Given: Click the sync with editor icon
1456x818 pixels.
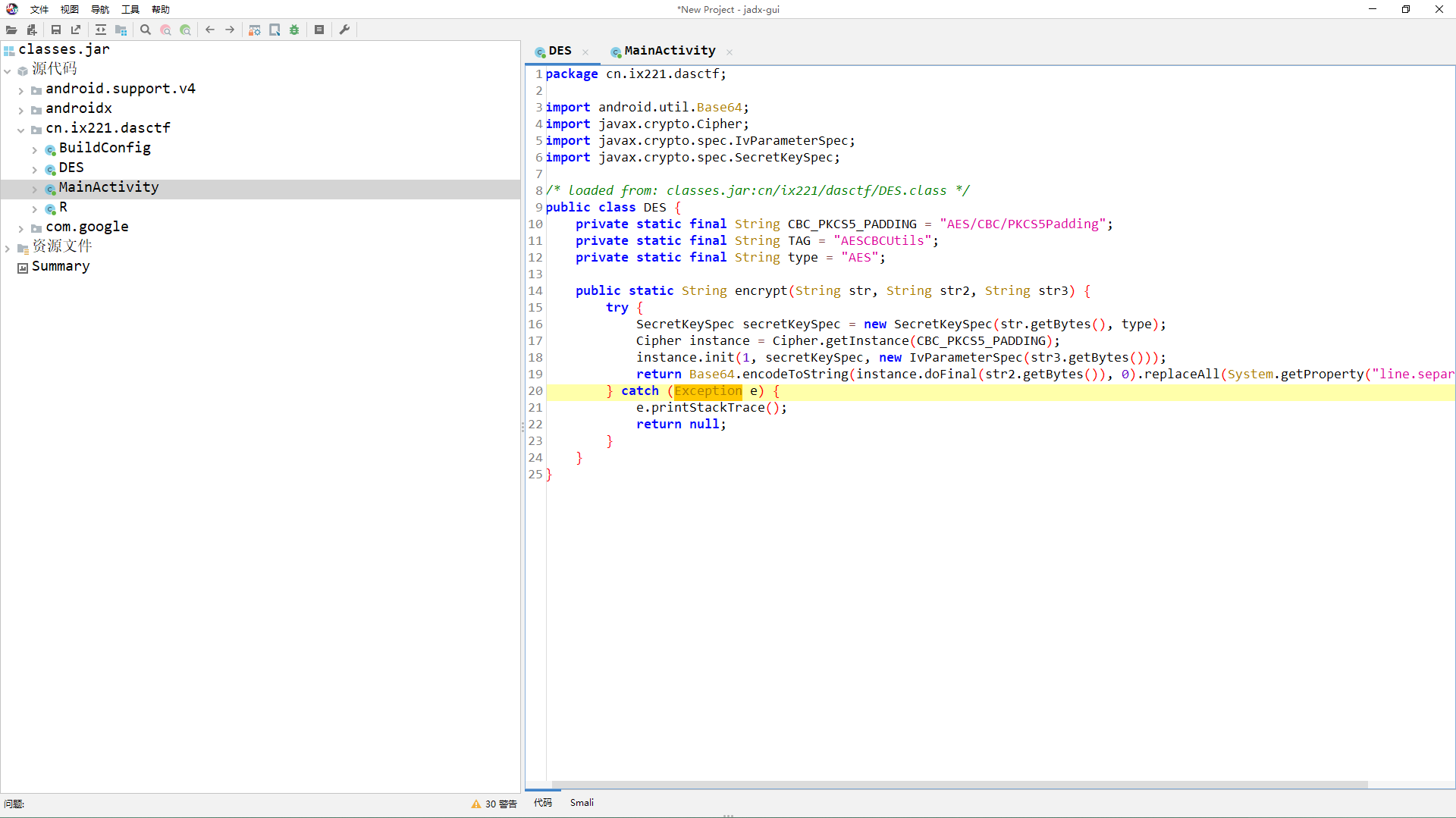Looking at the screenshot, I should coord(101,30).
